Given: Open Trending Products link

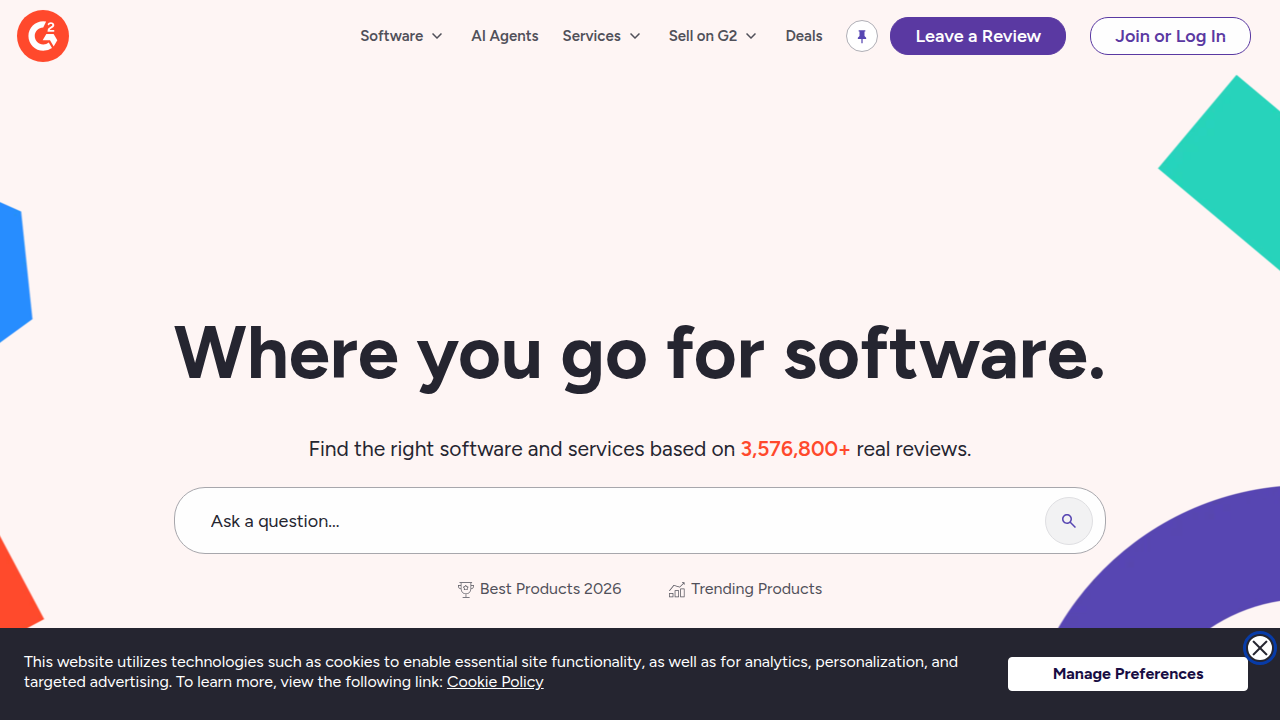Looking at the screenshot, I should point(745,589).
